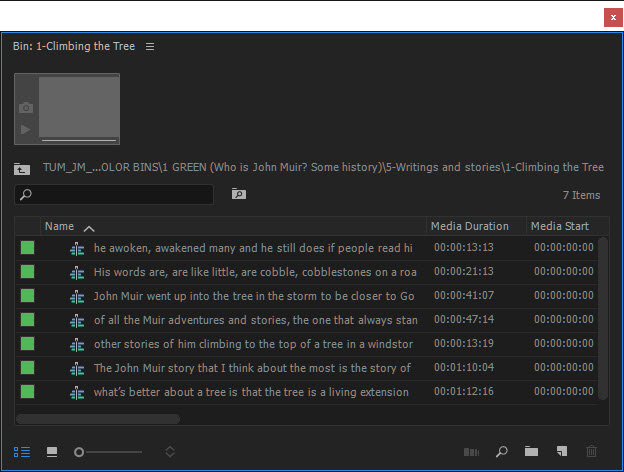Click the 'Bin: 1-Climbing the Tree' tab title
The width and height of the screenshot is (624, 472).
(x=74, y=46)
